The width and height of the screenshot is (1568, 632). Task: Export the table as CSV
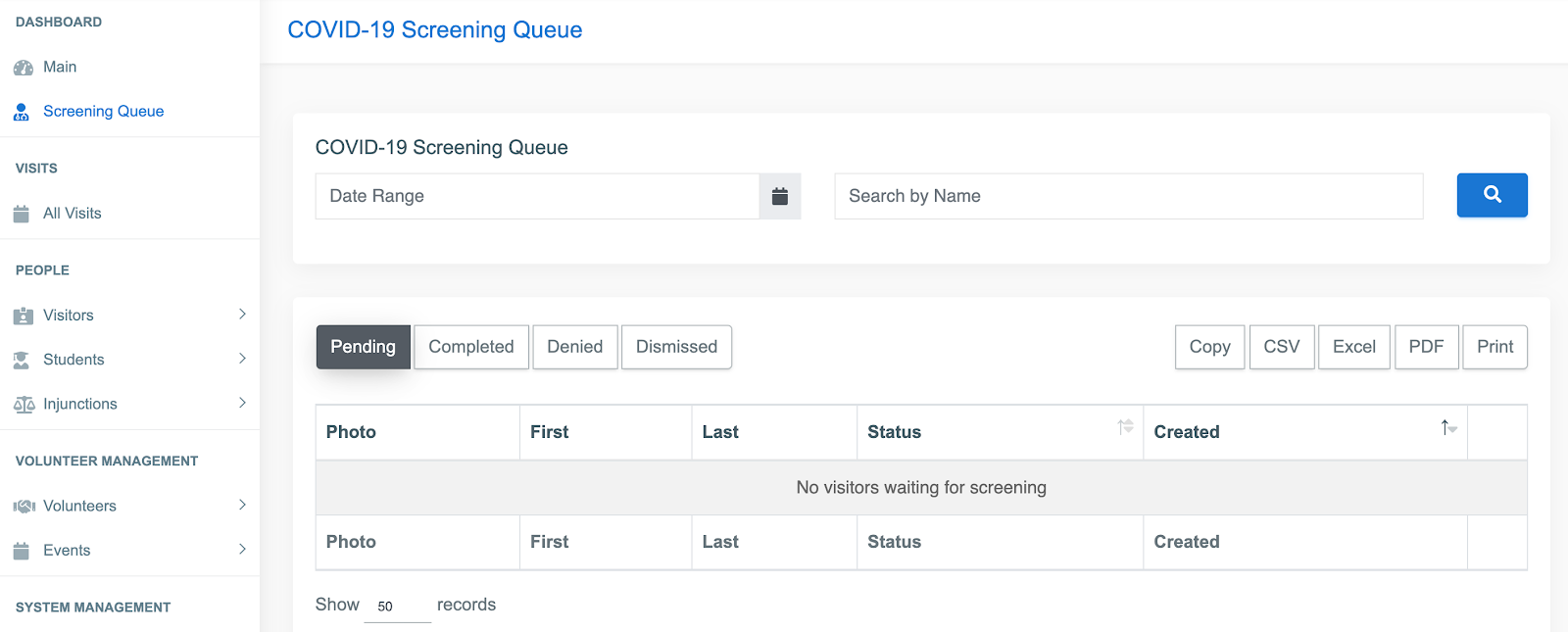(1281, 347)
